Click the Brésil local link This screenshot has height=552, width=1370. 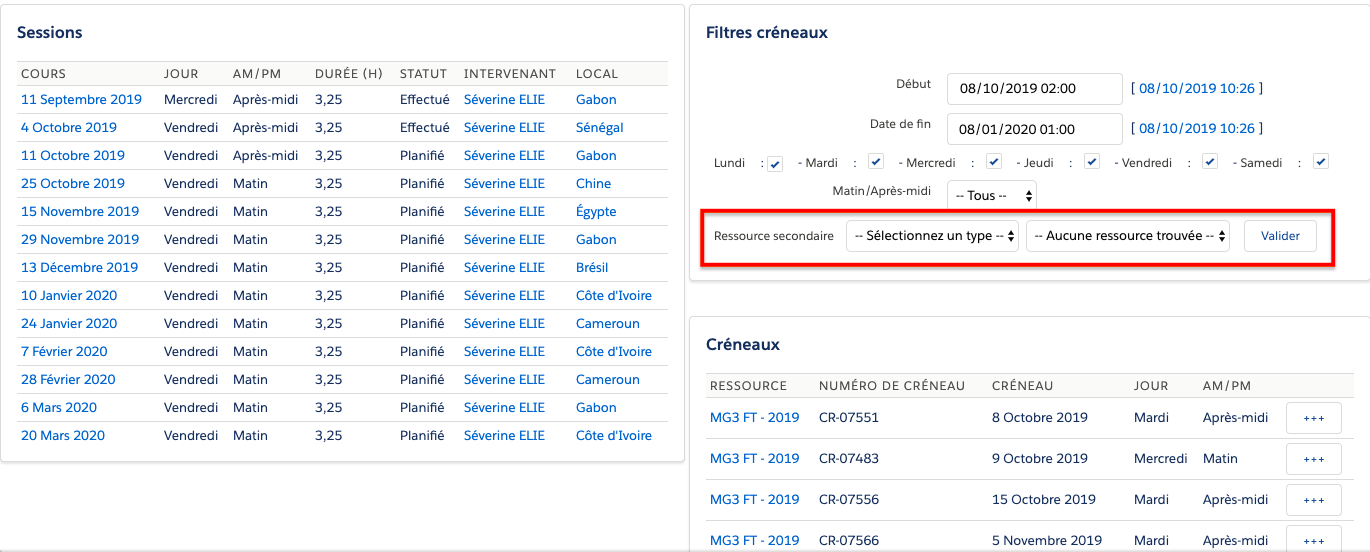click(x=592, y=268)
